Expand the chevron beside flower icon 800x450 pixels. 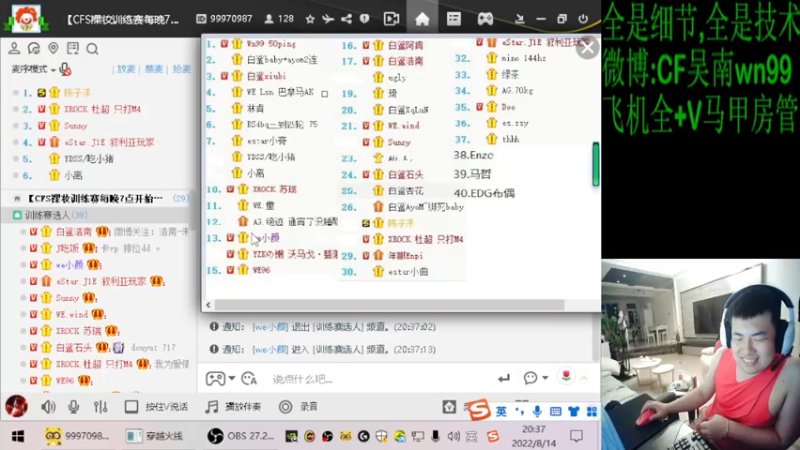tap(584, 378)
